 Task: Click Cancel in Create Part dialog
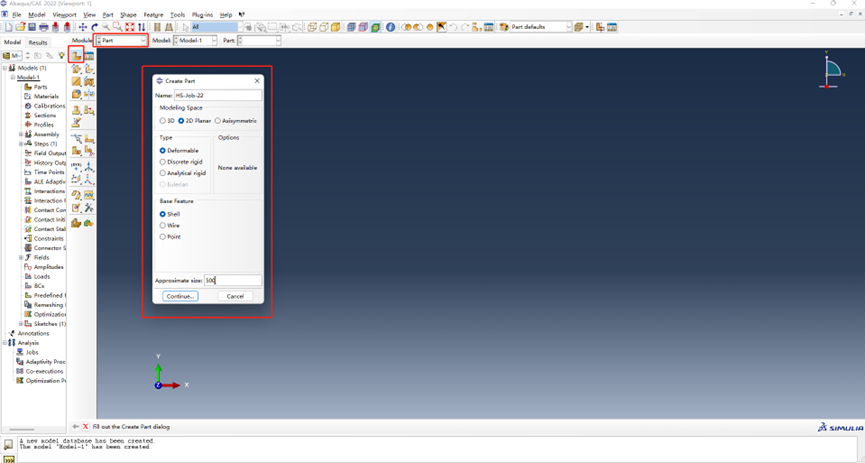(x=235, y=296)
